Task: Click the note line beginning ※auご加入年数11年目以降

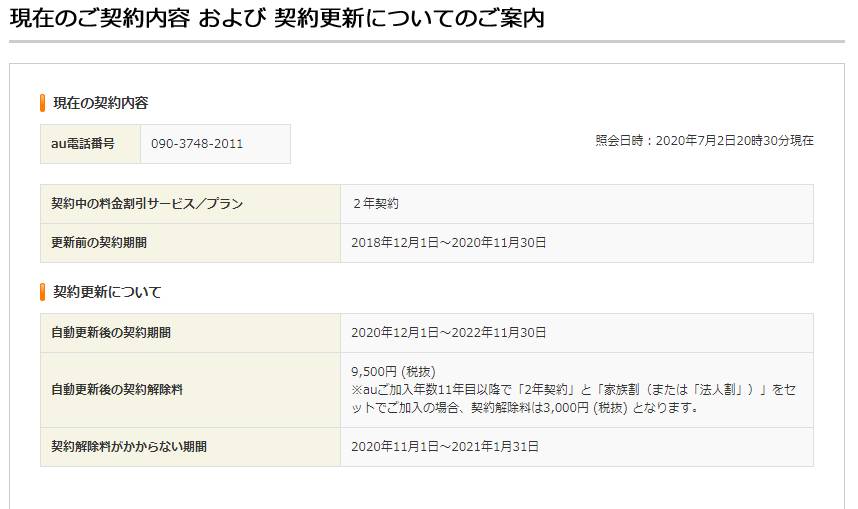Action: click(579, 390)
